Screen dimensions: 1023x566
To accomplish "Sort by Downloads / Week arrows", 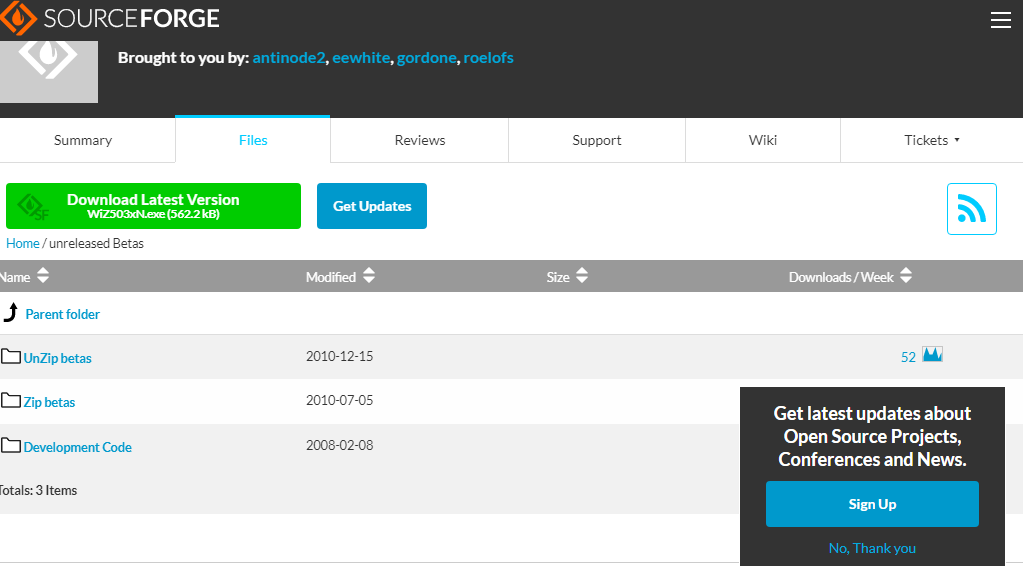I will click(x=906, y=276).
